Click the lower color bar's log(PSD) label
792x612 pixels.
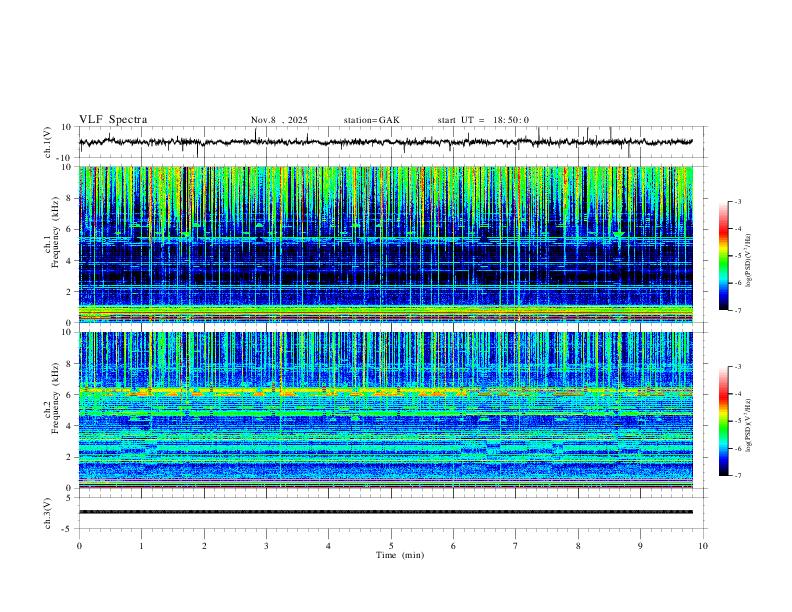click(749, 426)
